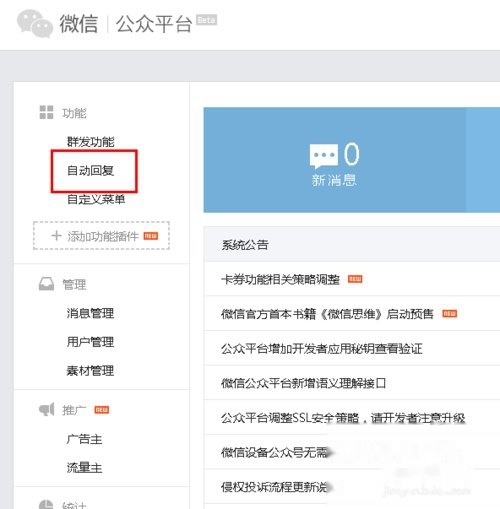Viewport: 500px width, 509px height.
Task: Click the 新消息 count tile
Action: pyautogui.click(x=334, y=160)
